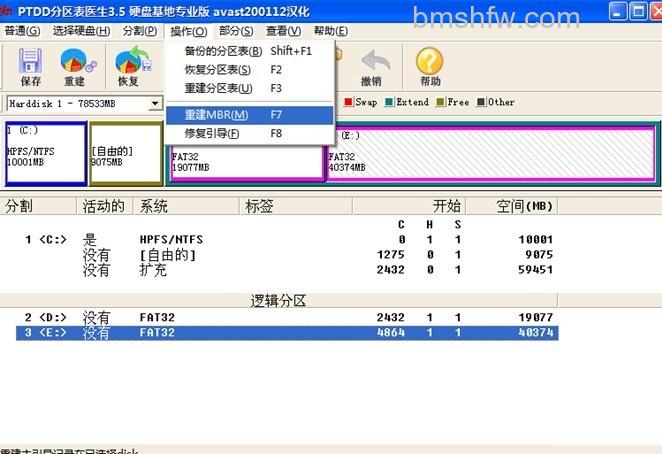Image resolution: width=662 pixels, height=454 pixels.
Task: Choose 重建分区表(U) menu entry
Action: point(250,88)
